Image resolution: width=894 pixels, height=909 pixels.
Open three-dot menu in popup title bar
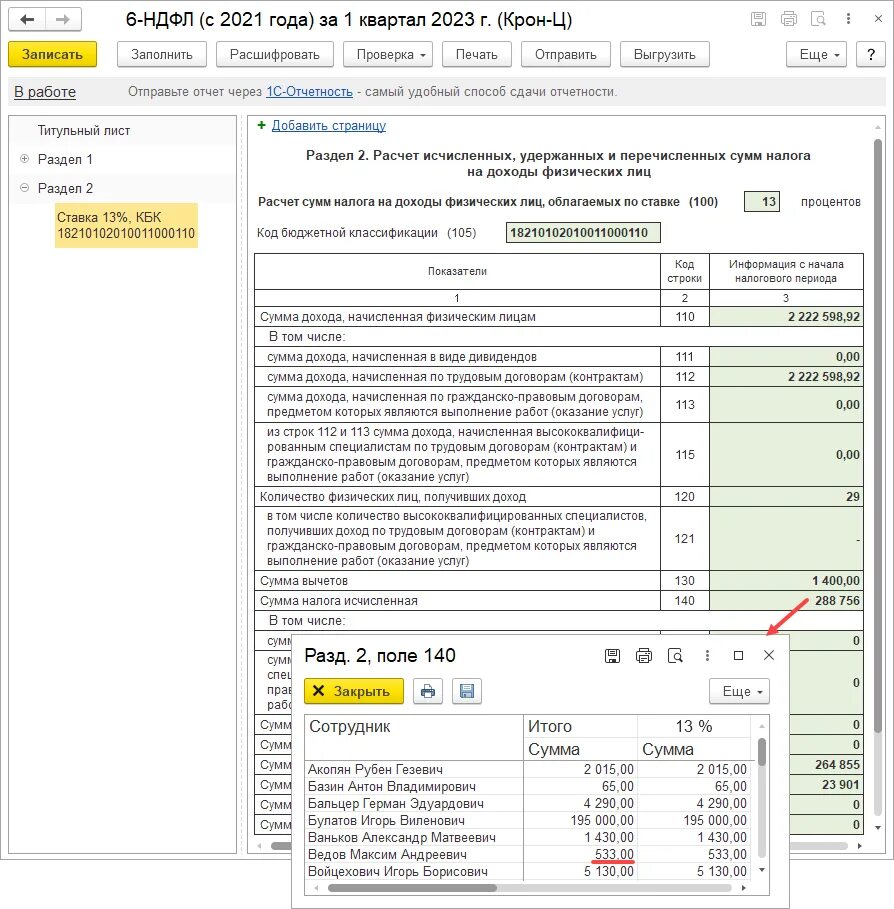point(707,656)
